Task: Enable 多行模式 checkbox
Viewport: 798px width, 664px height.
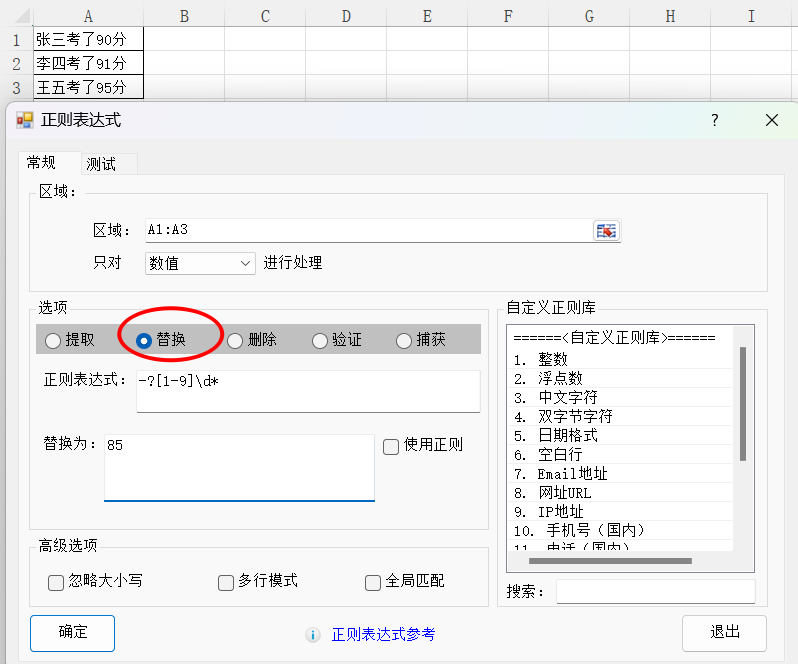Action: click(226, 582)
